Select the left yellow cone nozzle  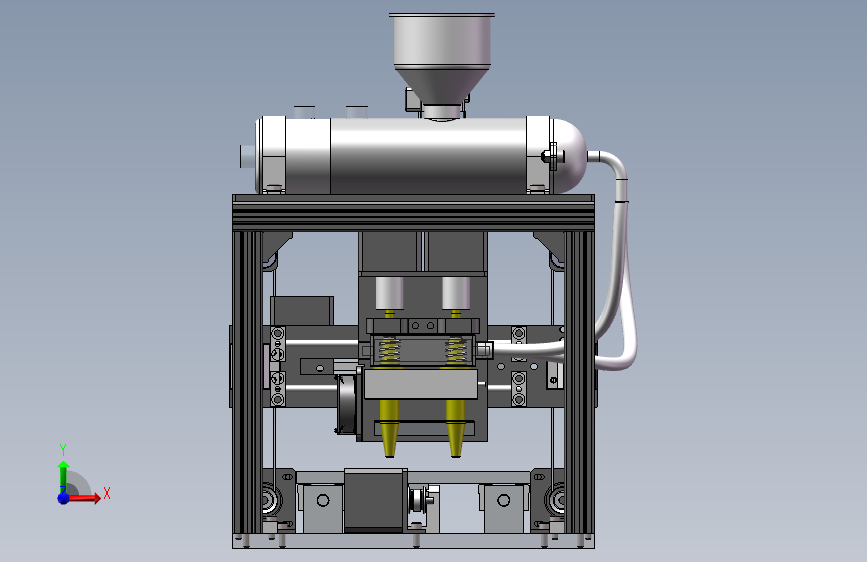pyautogui.click(x=390, y=428)
